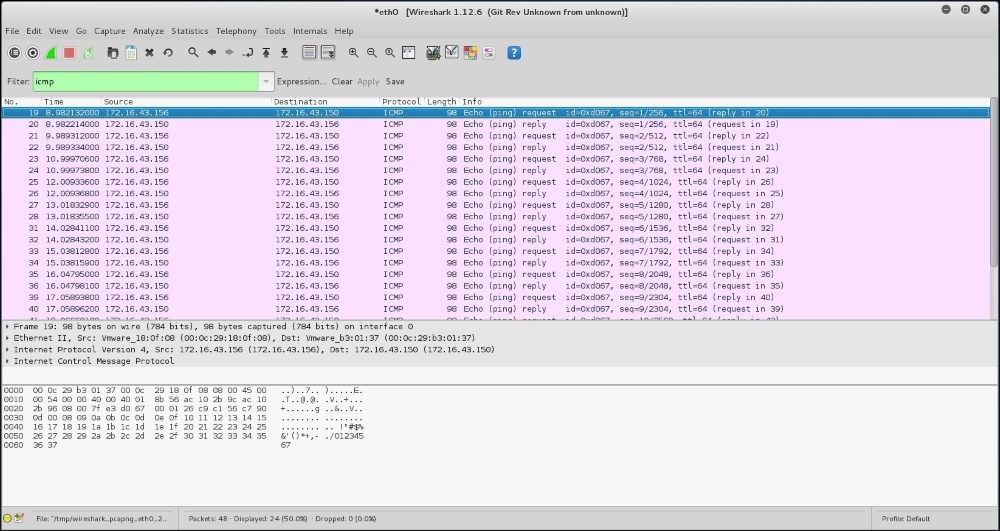Save the current filter
The image size is (1000, 531).
point(395,82)
